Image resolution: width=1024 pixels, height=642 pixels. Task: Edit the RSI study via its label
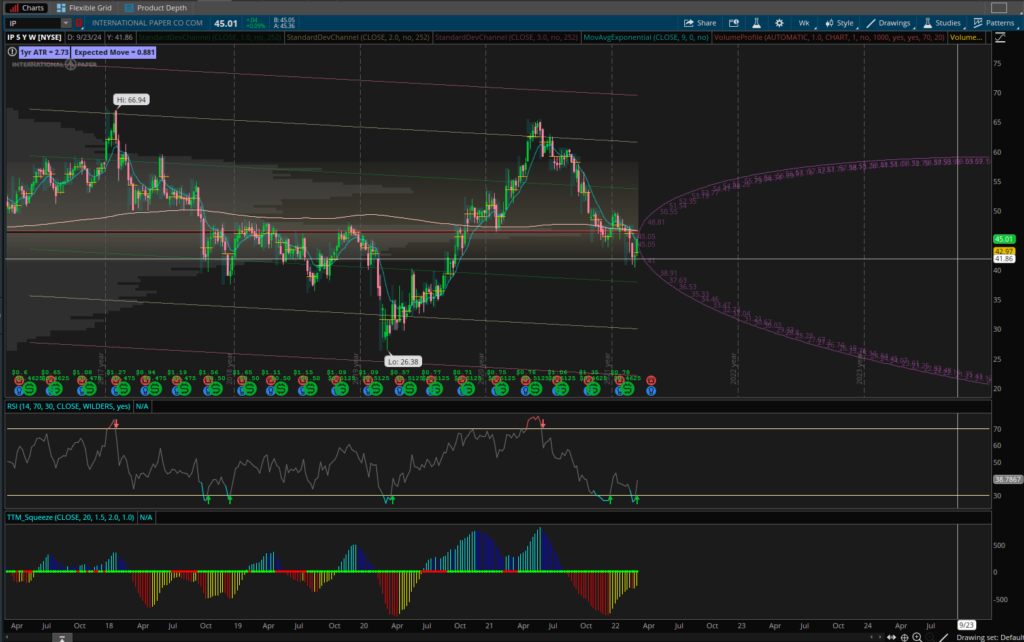tap(60, 407)
